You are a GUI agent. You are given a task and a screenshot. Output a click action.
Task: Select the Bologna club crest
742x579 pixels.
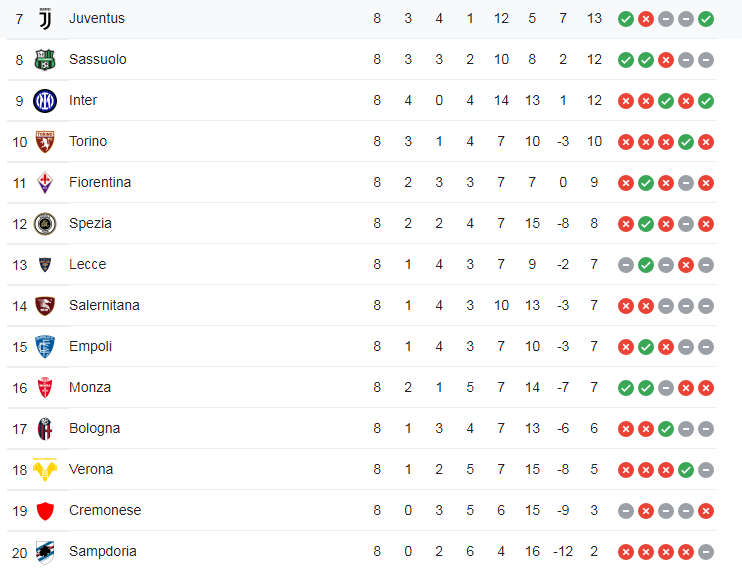click(x=45, y=428)
